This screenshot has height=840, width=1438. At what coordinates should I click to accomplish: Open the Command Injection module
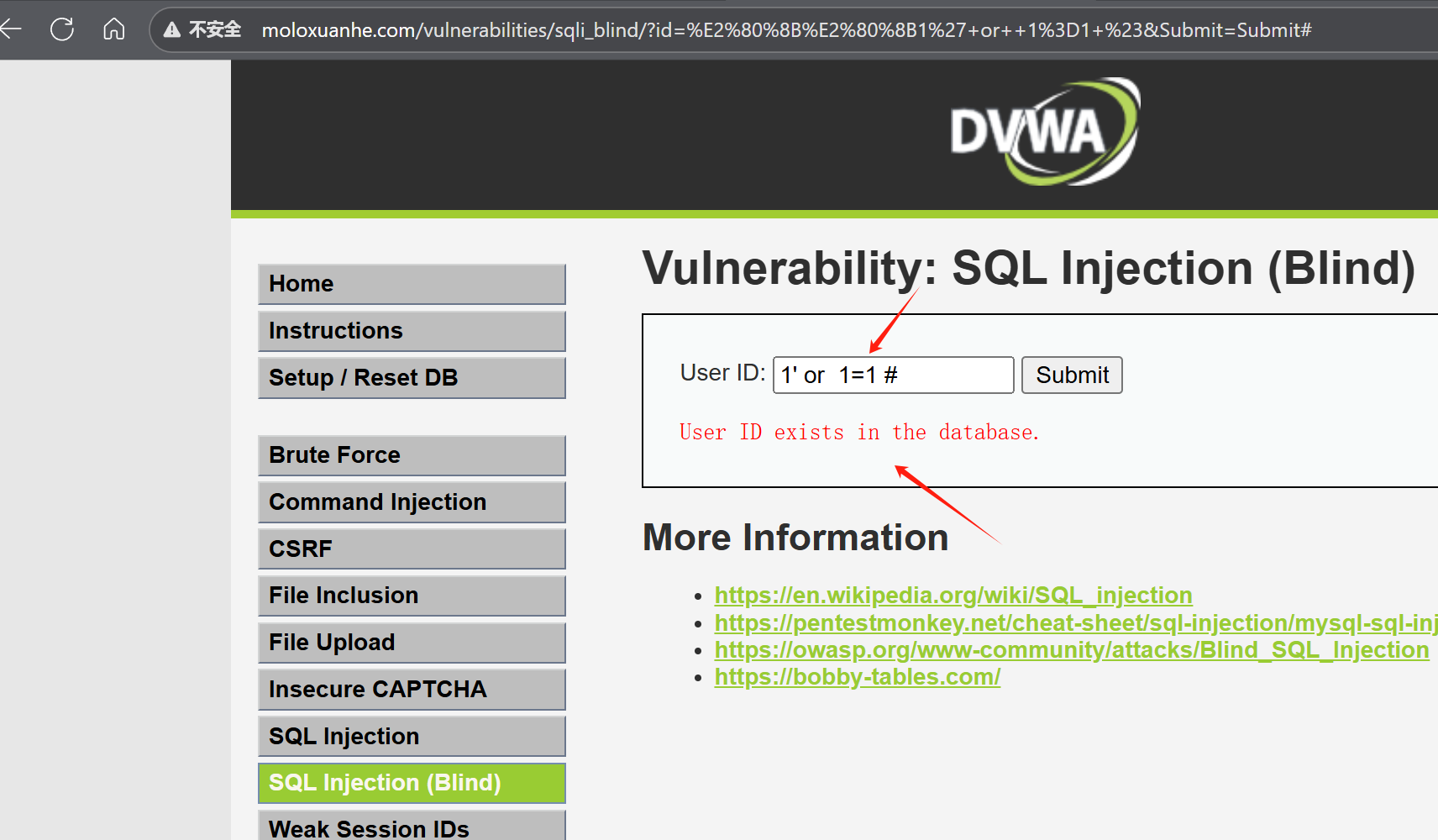point(412,502)
